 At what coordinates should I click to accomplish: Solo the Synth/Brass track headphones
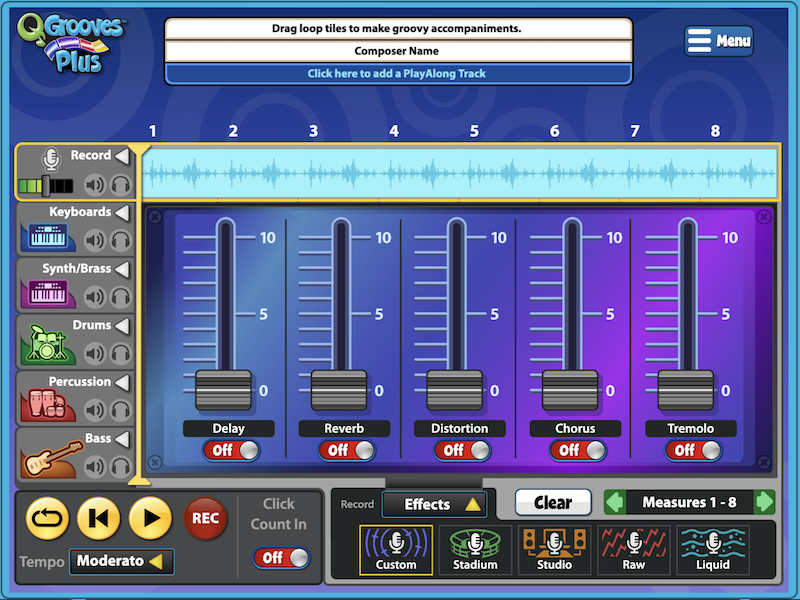click(x=121, y=297)
